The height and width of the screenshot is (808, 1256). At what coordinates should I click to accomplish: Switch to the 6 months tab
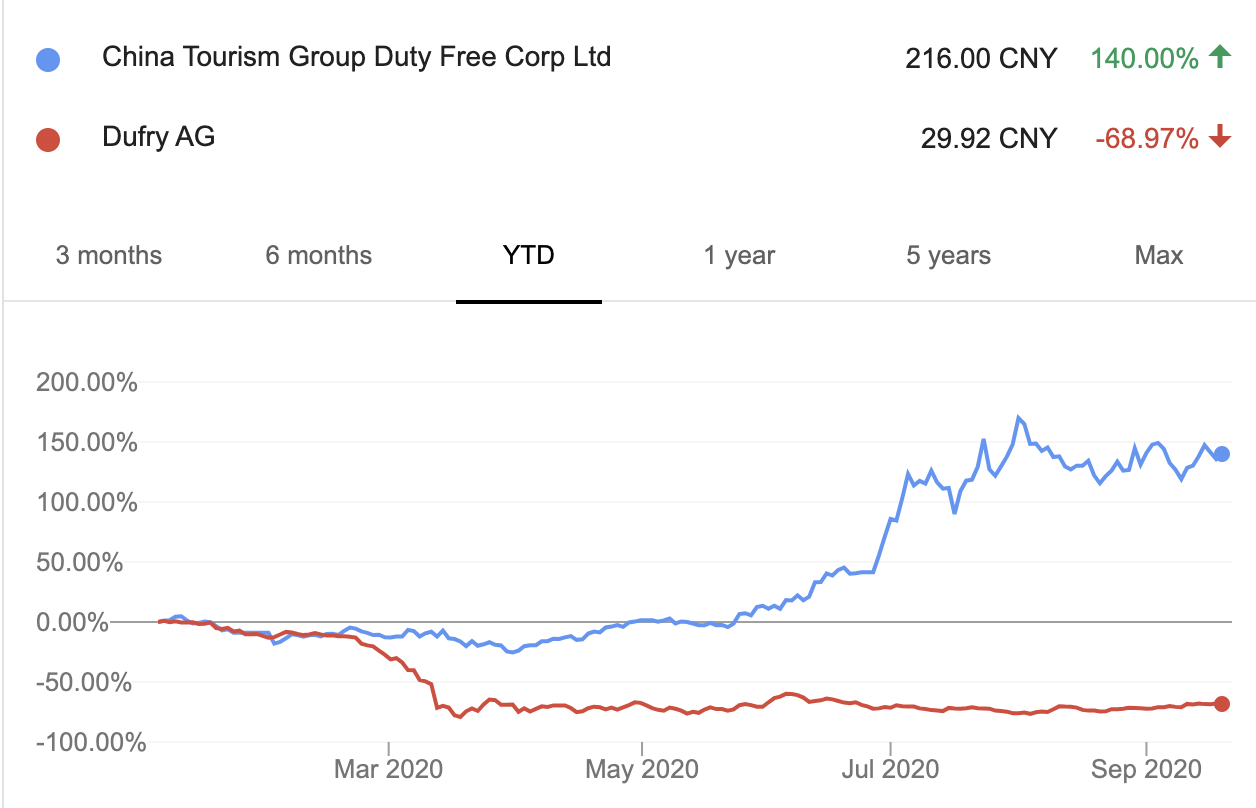click(318, 255)
